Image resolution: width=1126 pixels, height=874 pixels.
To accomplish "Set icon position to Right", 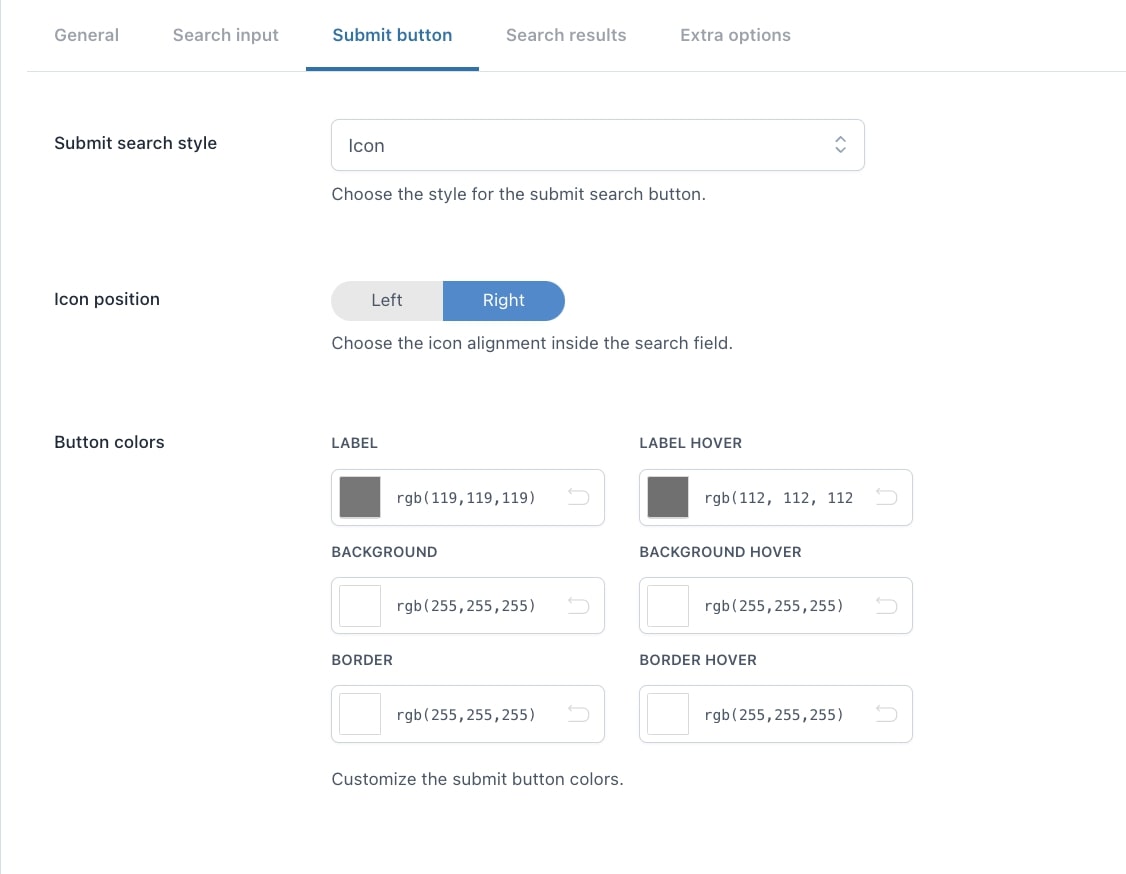I will 503,300.
